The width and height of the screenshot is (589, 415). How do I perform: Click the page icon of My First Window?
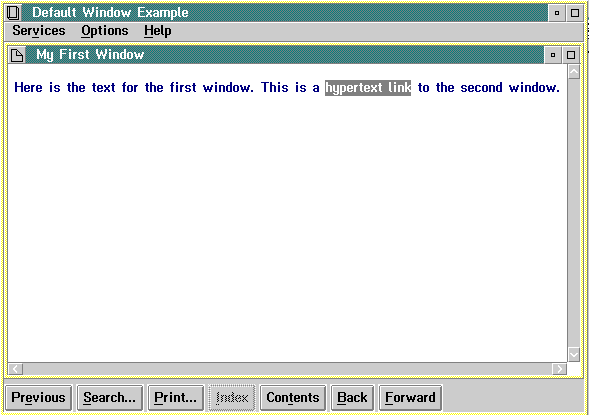coord(17,55)
